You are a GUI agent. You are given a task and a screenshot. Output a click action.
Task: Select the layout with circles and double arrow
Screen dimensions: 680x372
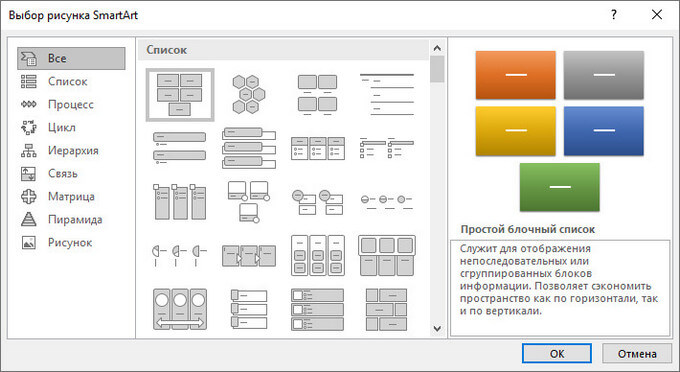point(180,309)
